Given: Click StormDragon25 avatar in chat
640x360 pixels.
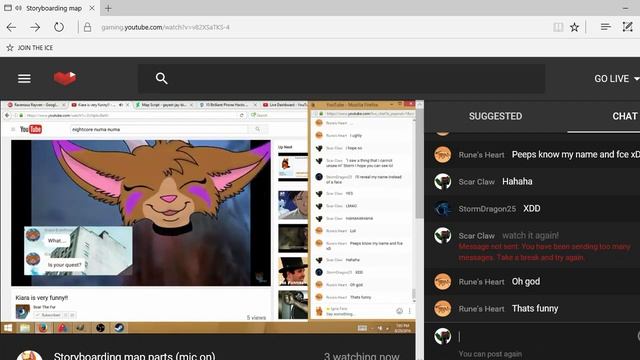Looking at the screenshot, I should (442, 209).
